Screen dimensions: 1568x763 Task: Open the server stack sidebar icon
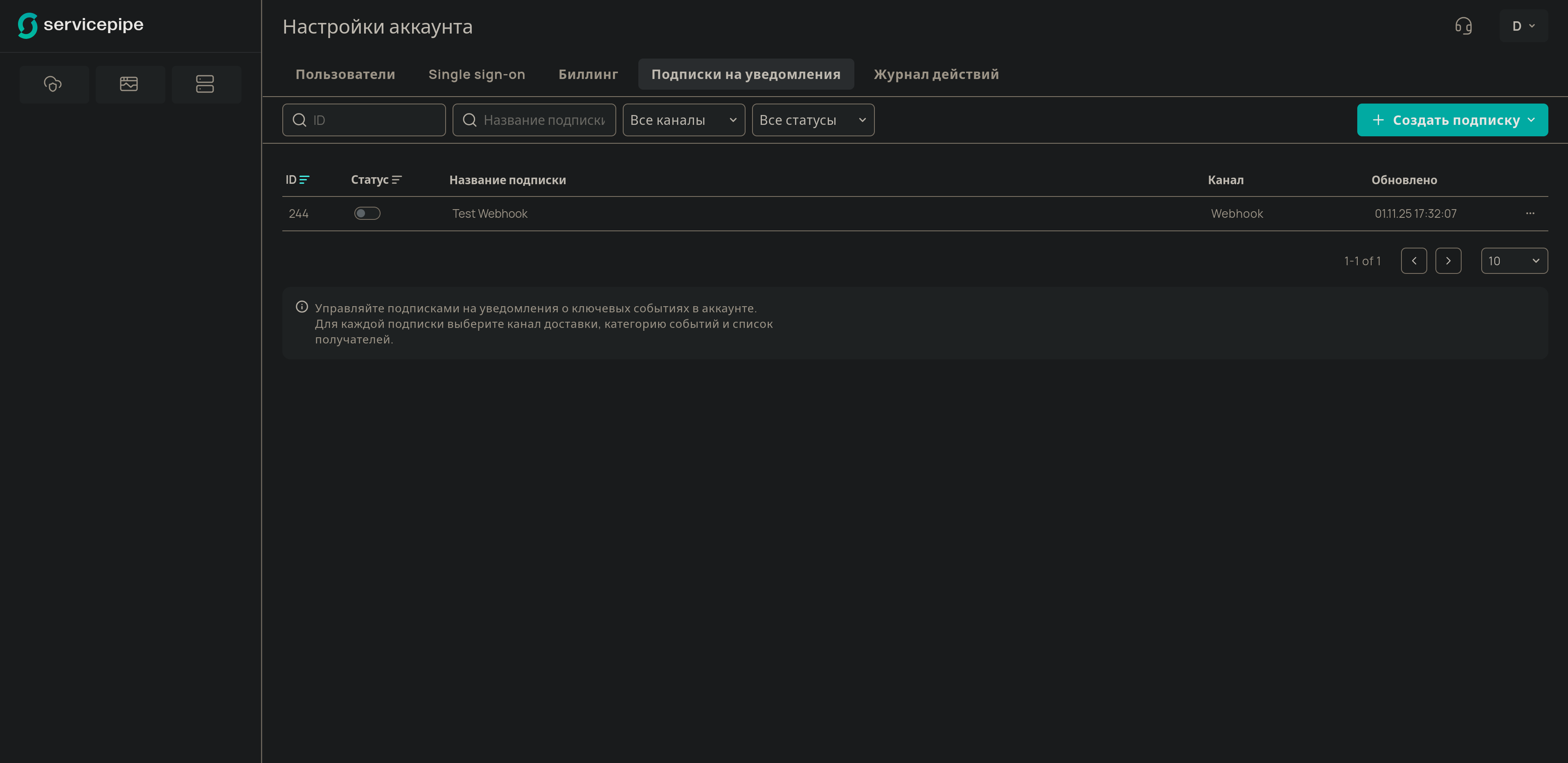click(205, 84)
